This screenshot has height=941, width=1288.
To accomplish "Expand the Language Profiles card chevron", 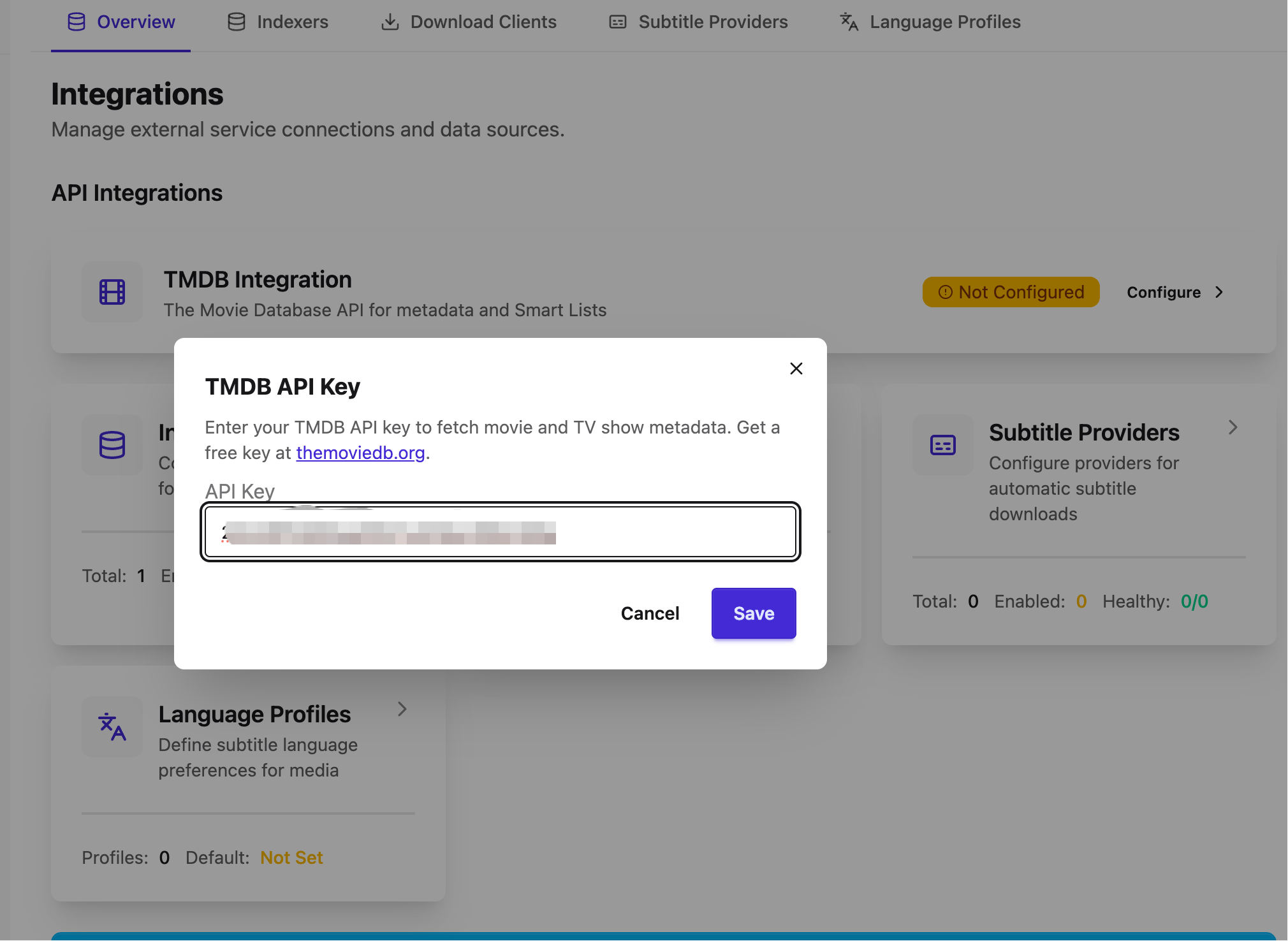I will pyautogui.click(x=402, y=709).
